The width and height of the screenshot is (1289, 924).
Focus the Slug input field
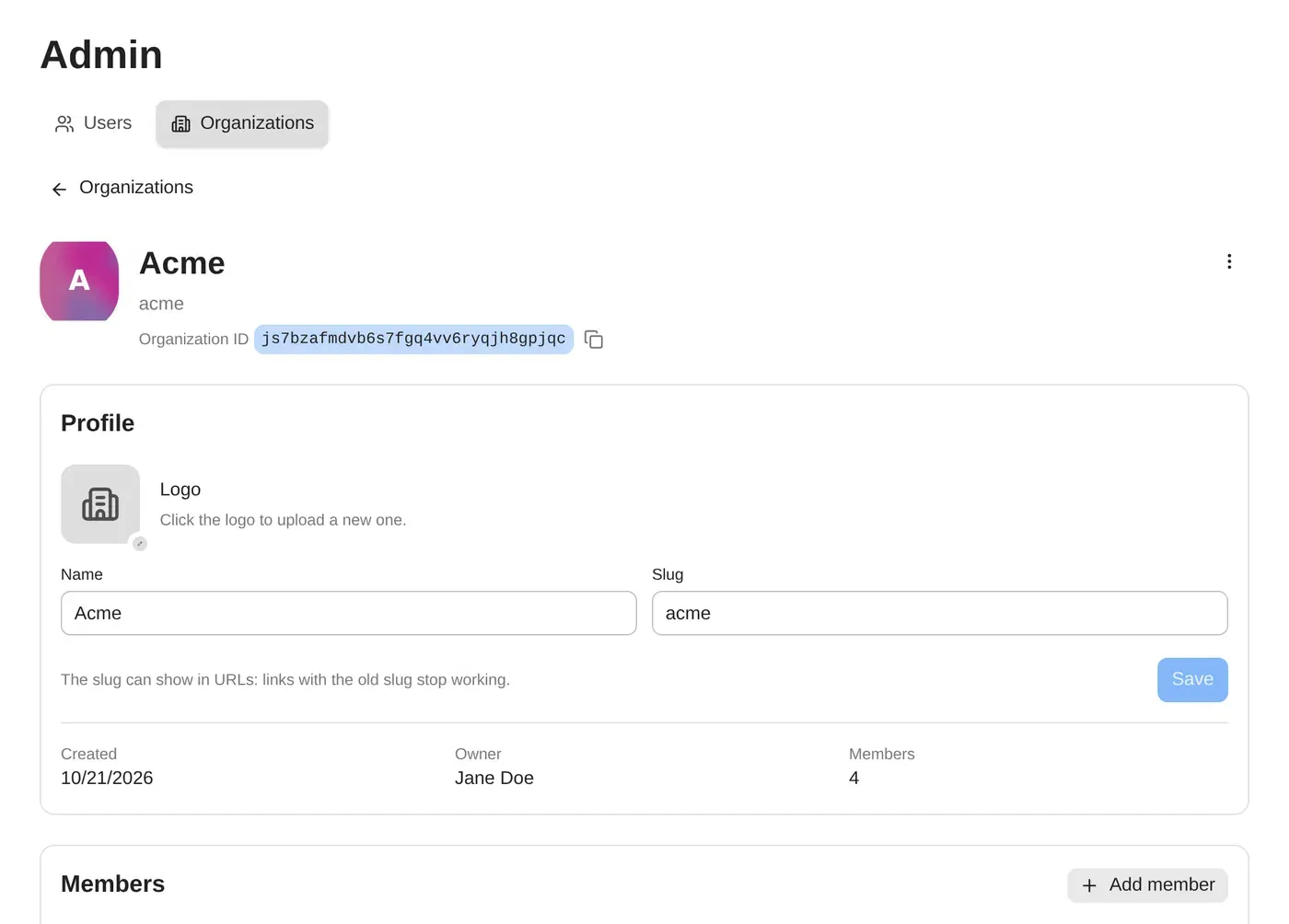940,613
